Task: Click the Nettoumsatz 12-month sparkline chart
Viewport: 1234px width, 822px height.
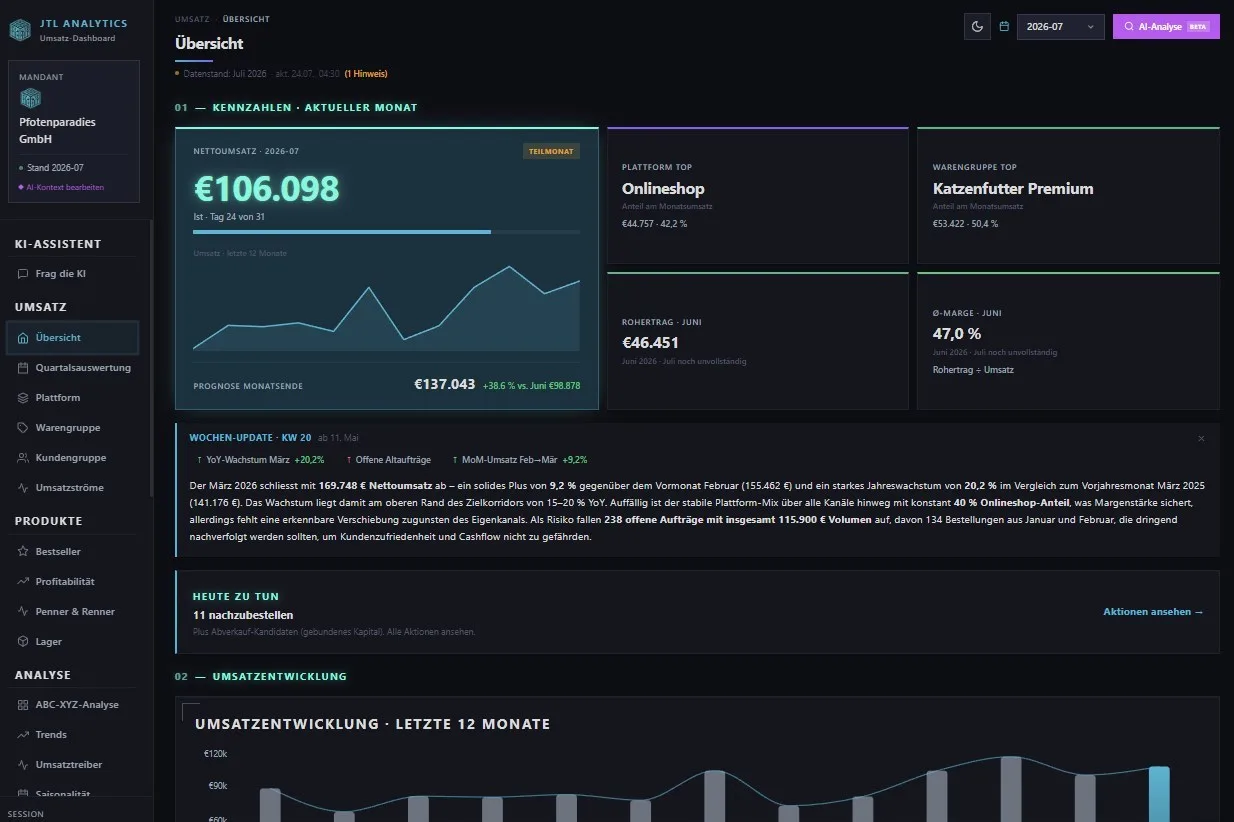Action: coord(386,306)
